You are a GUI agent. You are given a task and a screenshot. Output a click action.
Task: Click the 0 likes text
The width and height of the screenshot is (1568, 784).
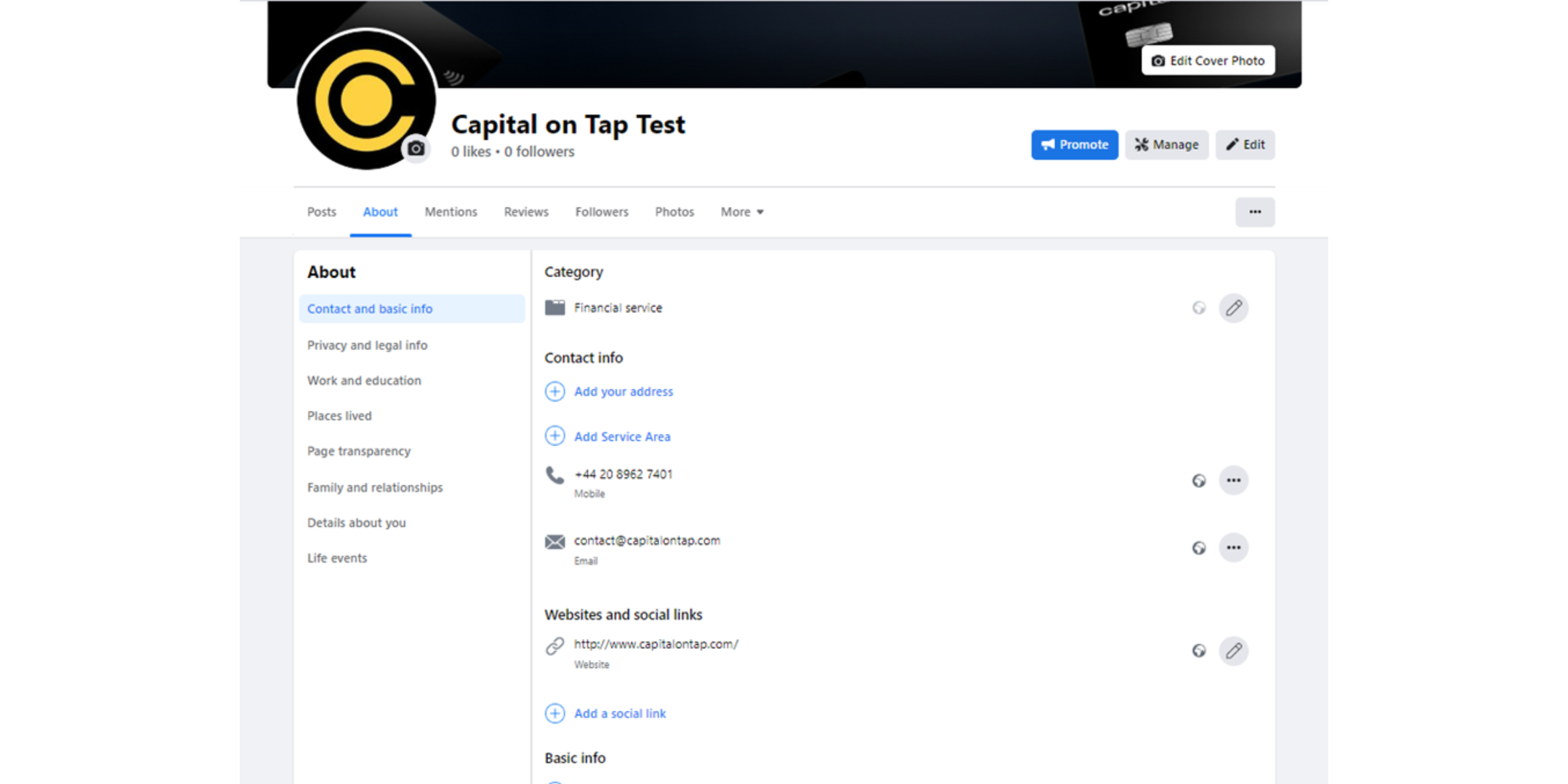coord(470,152)
